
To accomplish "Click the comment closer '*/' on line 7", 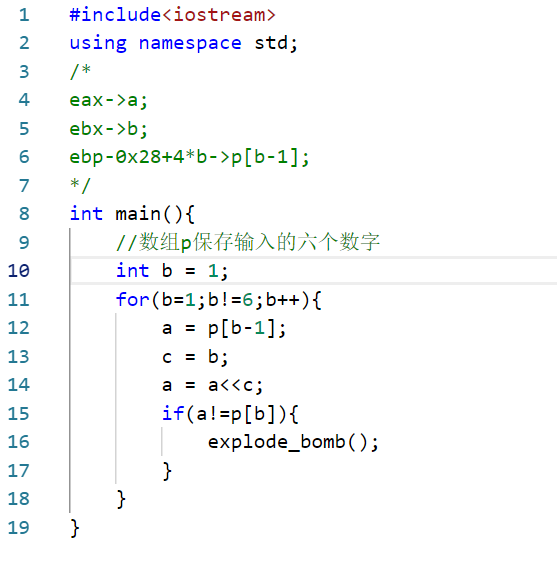I will point(80,186).
